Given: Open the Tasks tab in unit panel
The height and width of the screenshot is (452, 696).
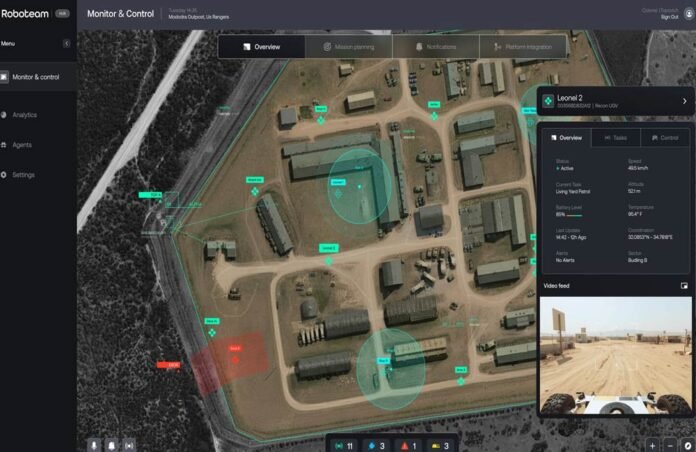Looking at the screenshot, I should click(x=615, y=137).
